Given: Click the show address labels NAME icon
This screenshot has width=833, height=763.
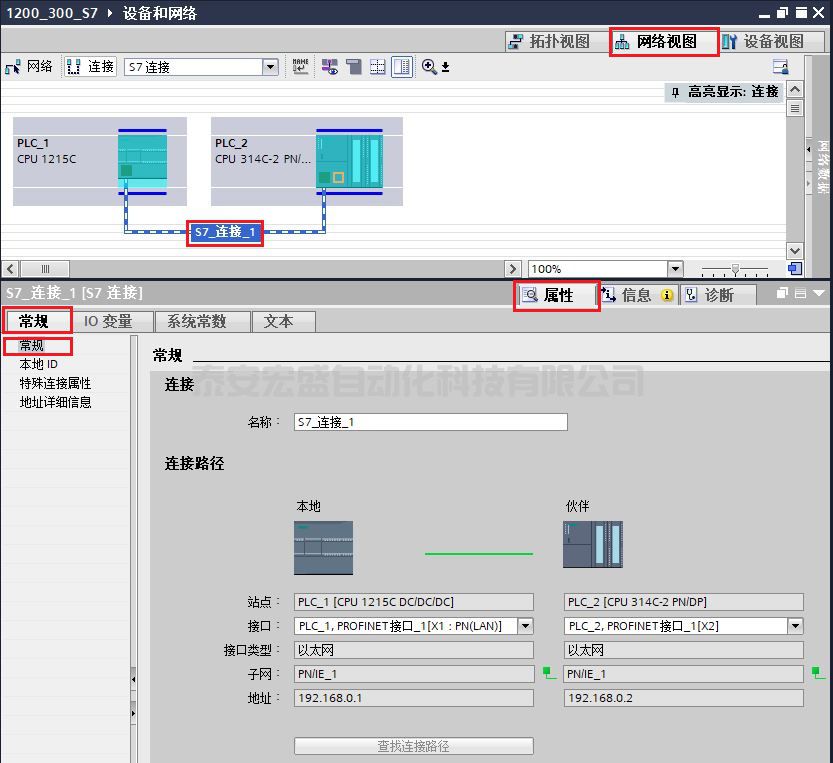Looking at the screenshot, I should [301, 67].
